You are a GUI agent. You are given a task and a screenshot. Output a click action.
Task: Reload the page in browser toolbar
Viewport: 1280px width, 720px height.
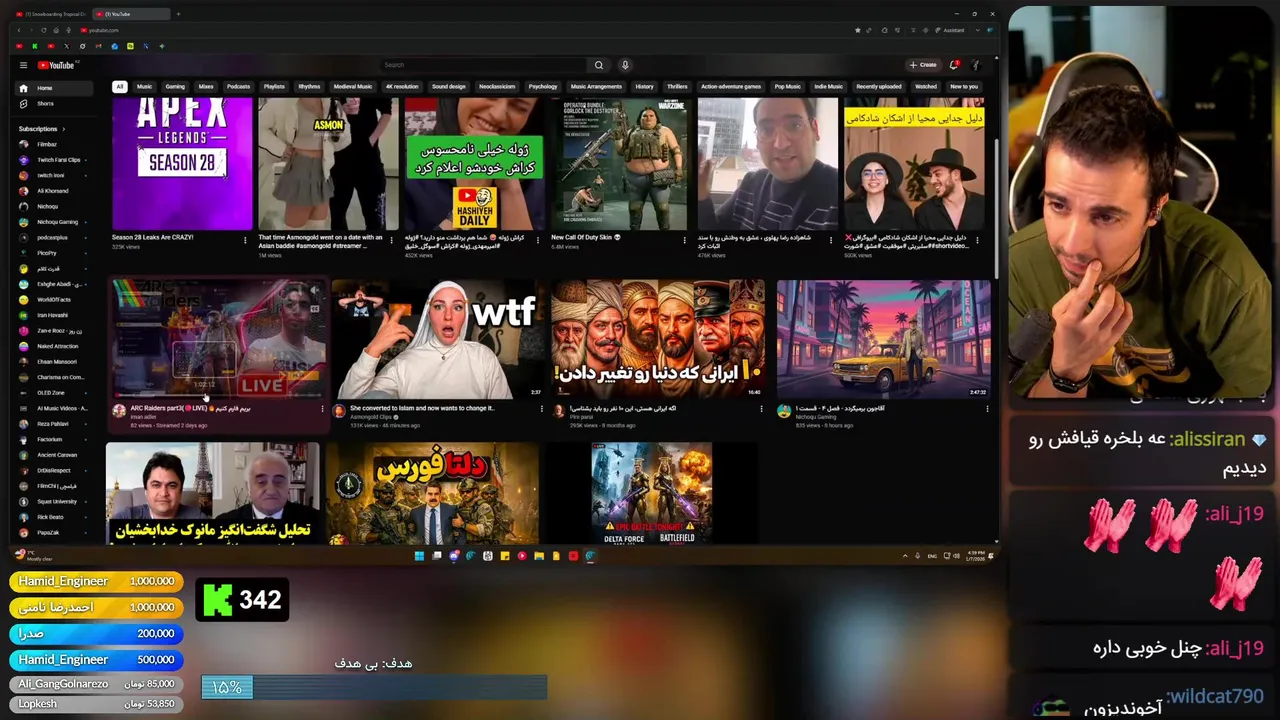tap(43, 30)
